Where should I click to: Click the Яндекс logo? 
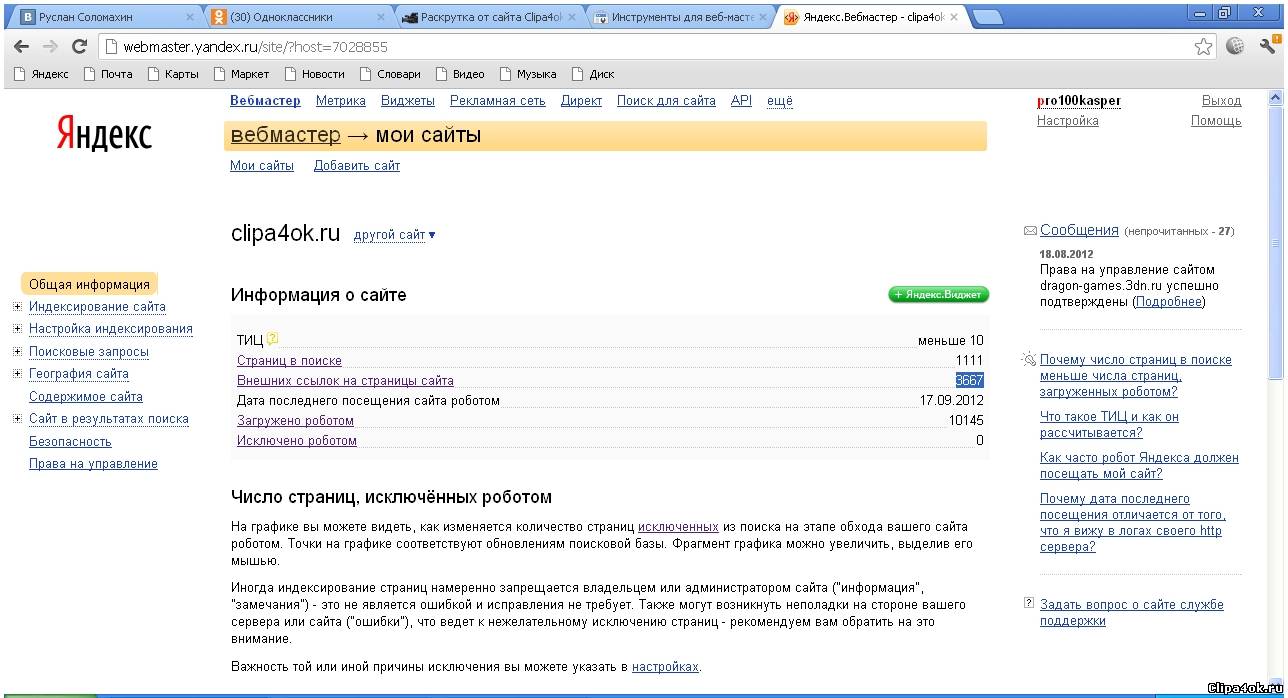(x=104, y=133)
